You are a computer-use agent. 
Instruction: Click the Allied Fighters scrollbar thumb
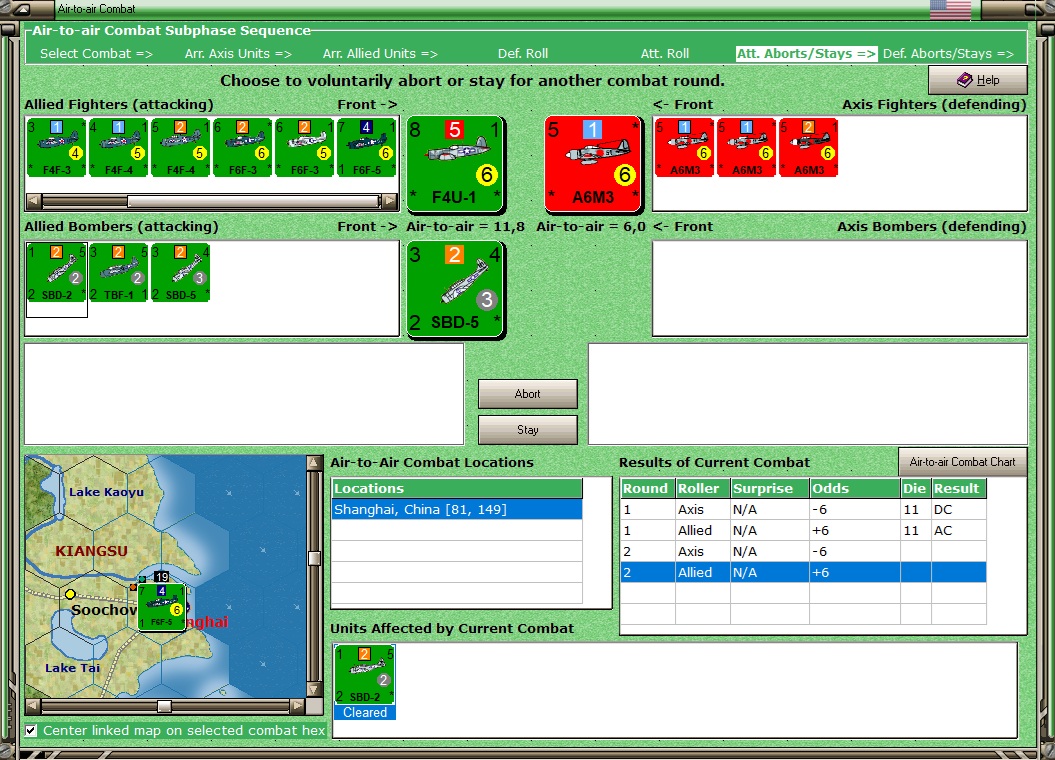pyautogui.click(x=254, y=200)
